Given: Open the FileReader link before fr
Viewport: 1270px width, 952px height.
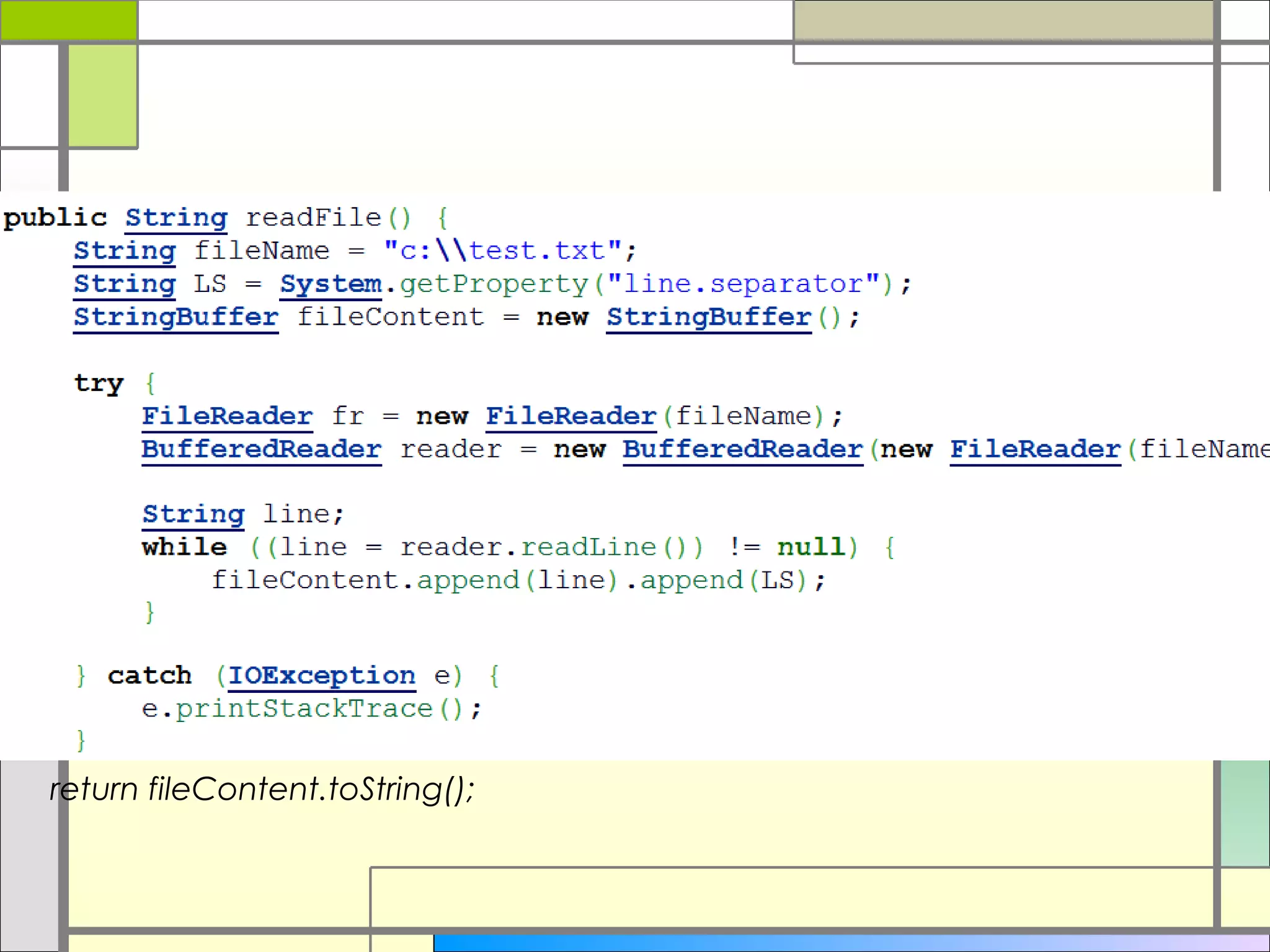Looking at the screenshot, I should 227,416.
